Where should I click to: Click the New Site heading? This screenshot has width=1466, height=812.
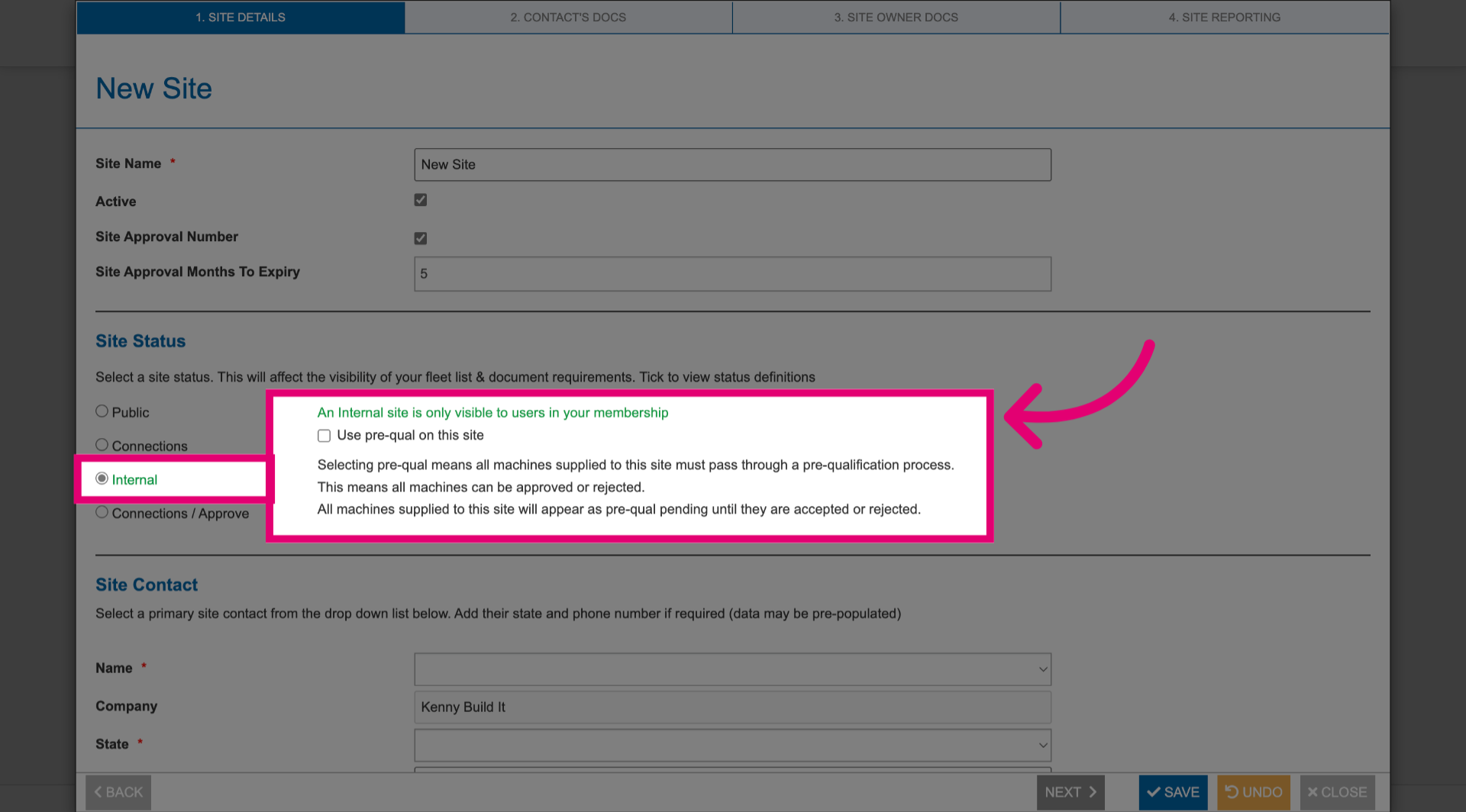[153, 89]
